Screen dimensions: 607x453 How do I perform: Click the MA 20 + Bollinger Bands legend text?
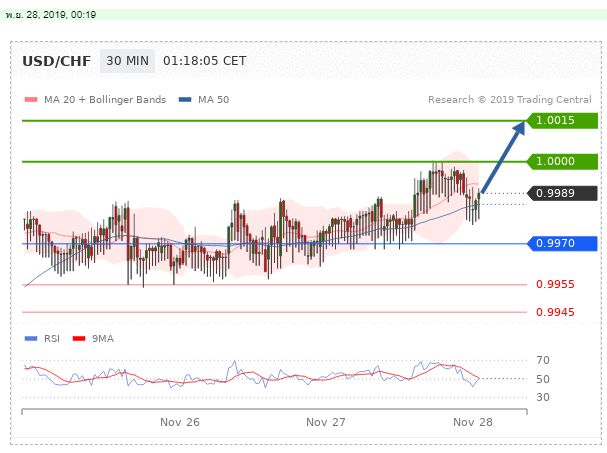coord(105,100)
